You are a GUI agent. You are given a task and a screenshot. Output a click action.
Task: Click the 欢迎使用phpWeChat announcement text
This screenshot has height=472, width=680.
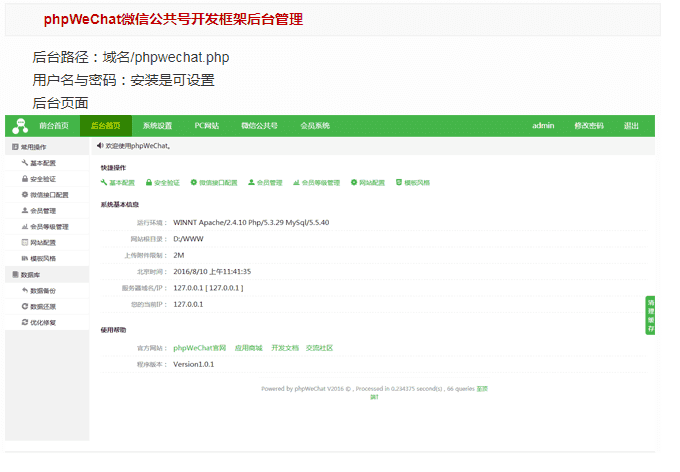(138, 146)
